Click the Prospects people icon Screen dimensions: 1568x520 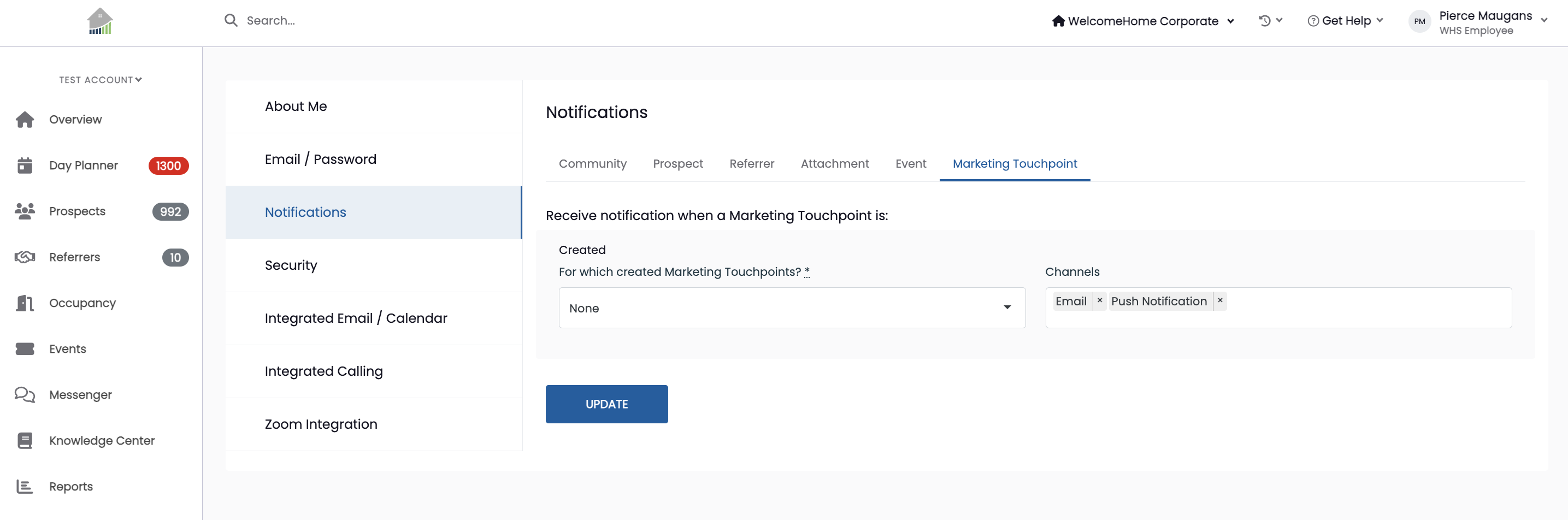coord(25,211)
